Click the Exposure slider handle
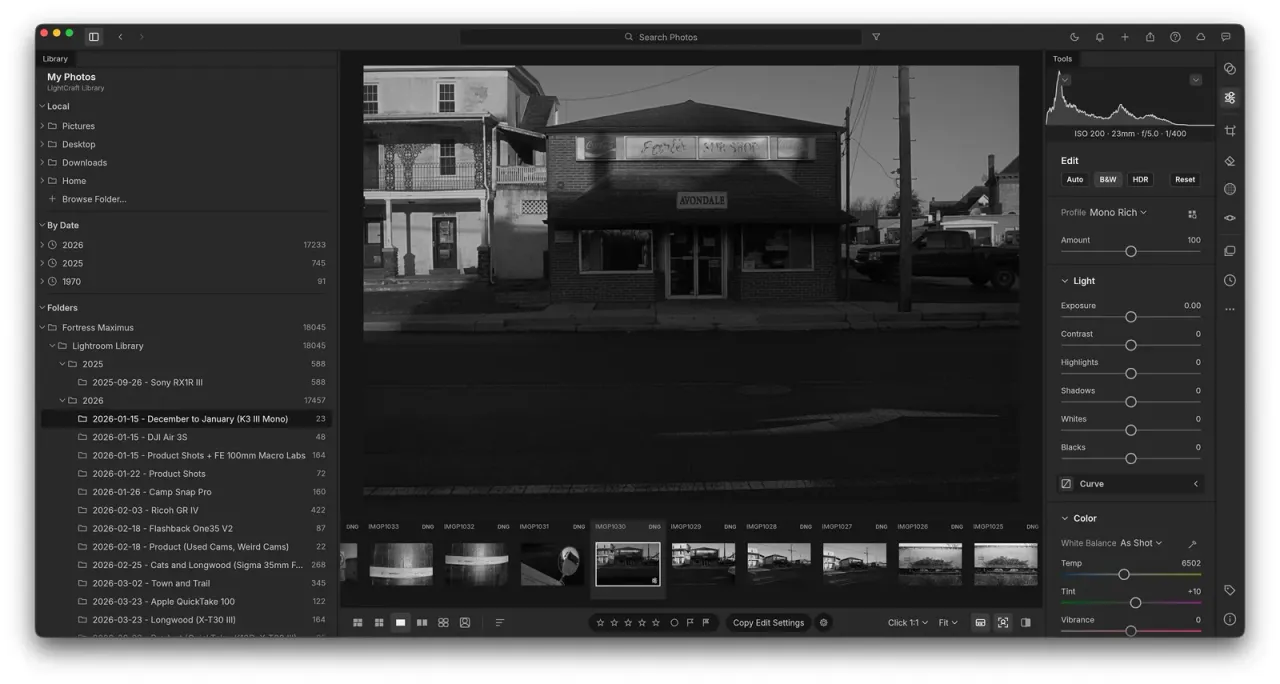The height and width of the screenshot is (684, 1280). (x=1131, y=317)
